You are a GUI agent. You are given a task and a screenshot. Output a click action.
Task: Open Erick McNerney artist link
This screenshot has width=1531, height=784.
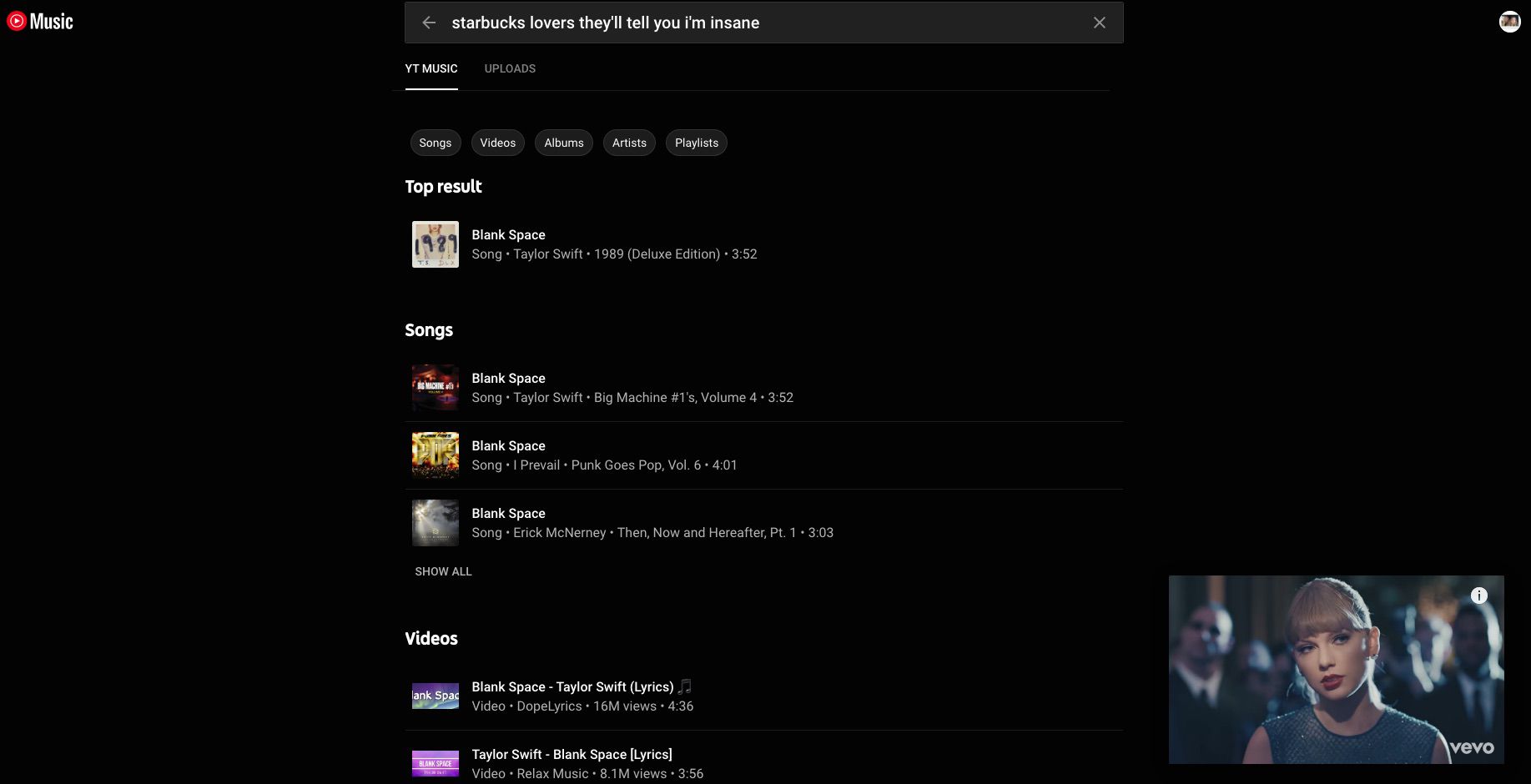[x=560, y=533]
